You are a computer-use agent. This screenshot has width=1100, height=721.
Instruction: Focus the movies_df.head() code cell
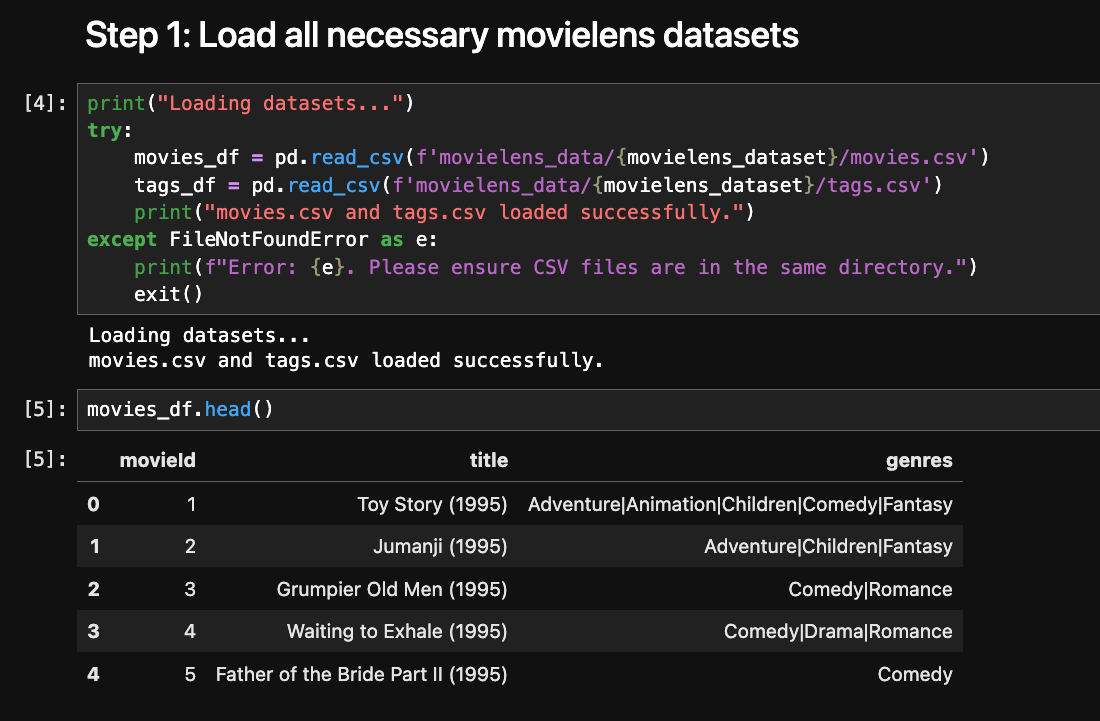point(180,410)
